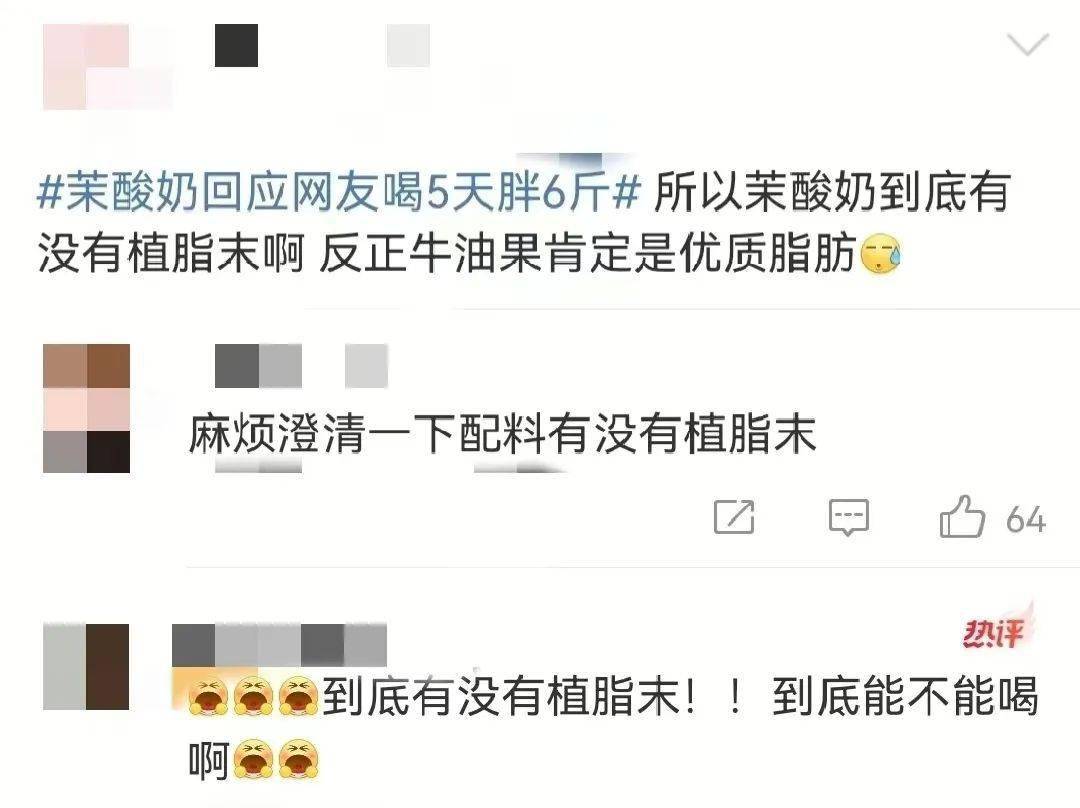
Task: View the hot comment author's avatar
Action: (86, 667)
